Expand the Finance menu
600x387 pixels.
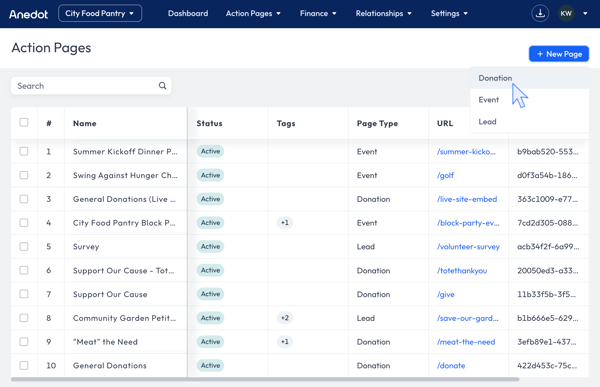coord(318,13)
